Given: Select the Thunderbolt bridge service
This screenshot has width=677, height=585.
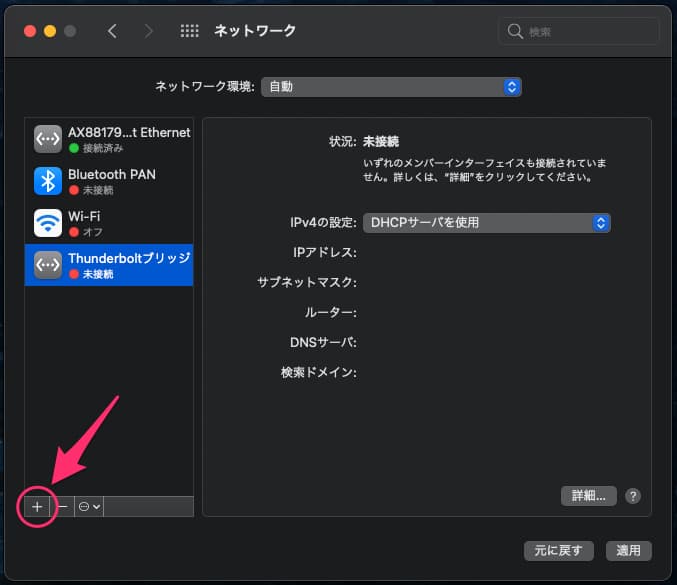Looking at the screenshot, I should coord(109,265).
